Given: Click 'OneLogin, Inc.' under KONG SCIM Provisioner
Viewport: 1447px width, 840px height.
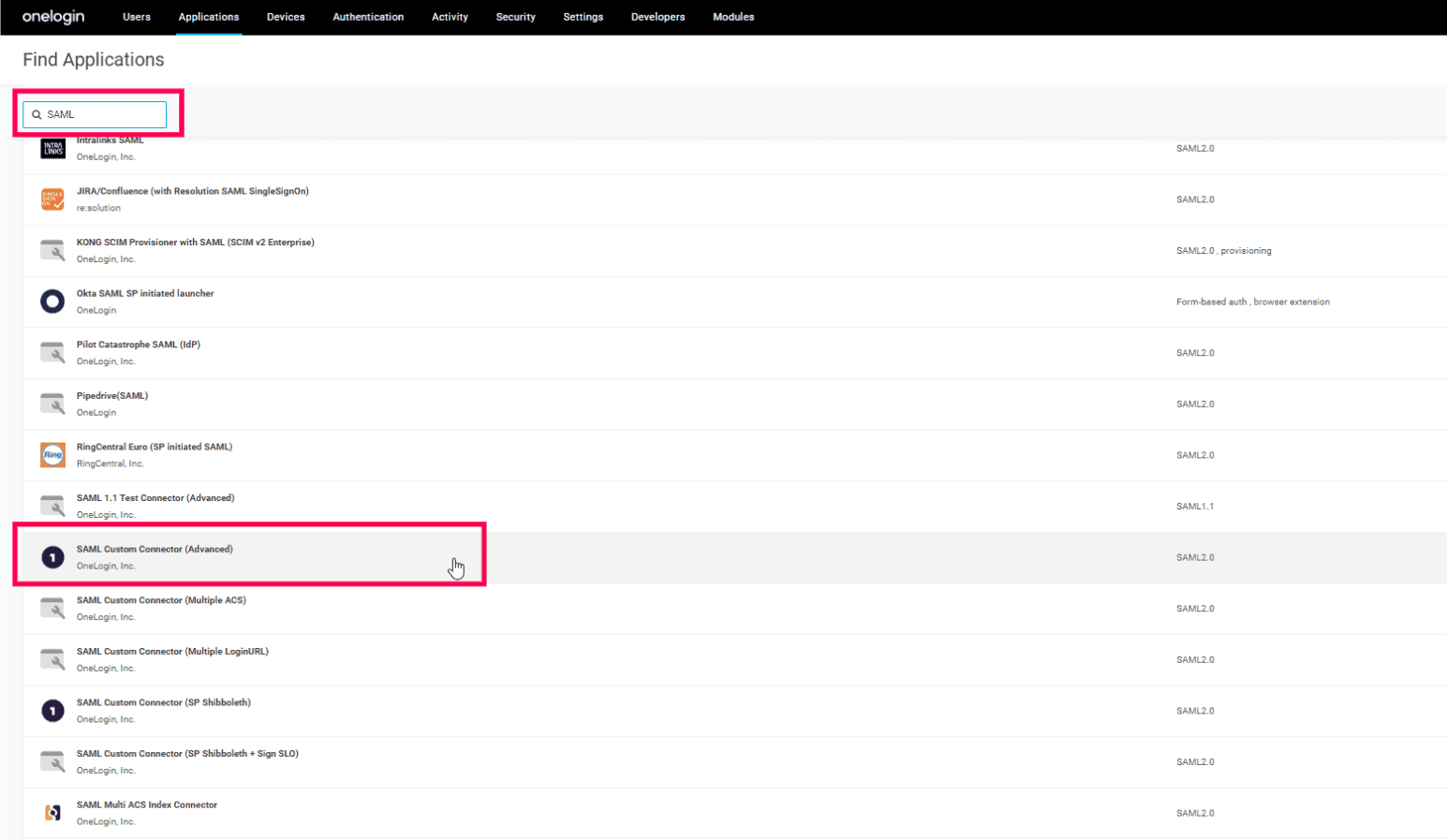Looking at the screenshot, I should 106,259.
